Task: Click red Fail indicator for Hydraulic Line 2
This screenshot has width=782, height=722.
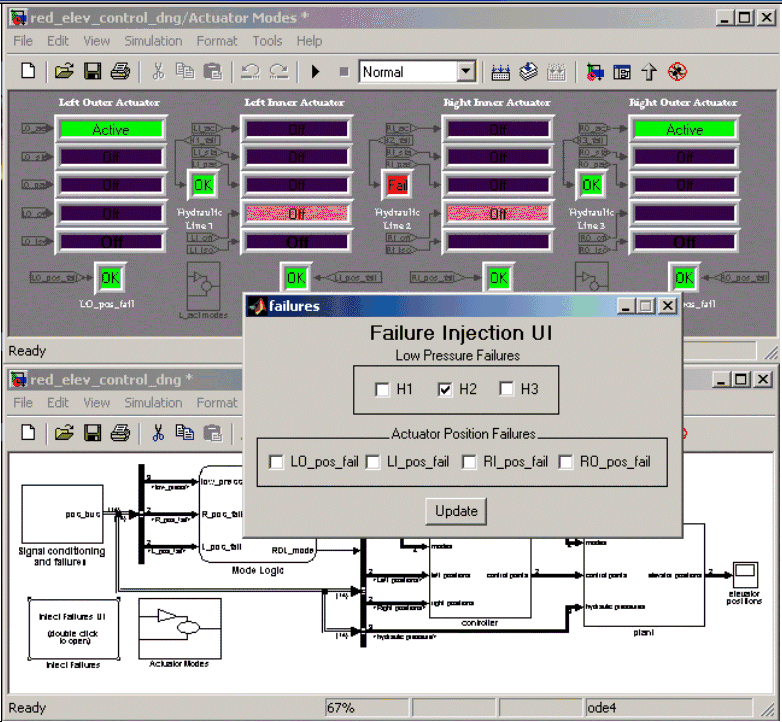Action: pos(398,185)
